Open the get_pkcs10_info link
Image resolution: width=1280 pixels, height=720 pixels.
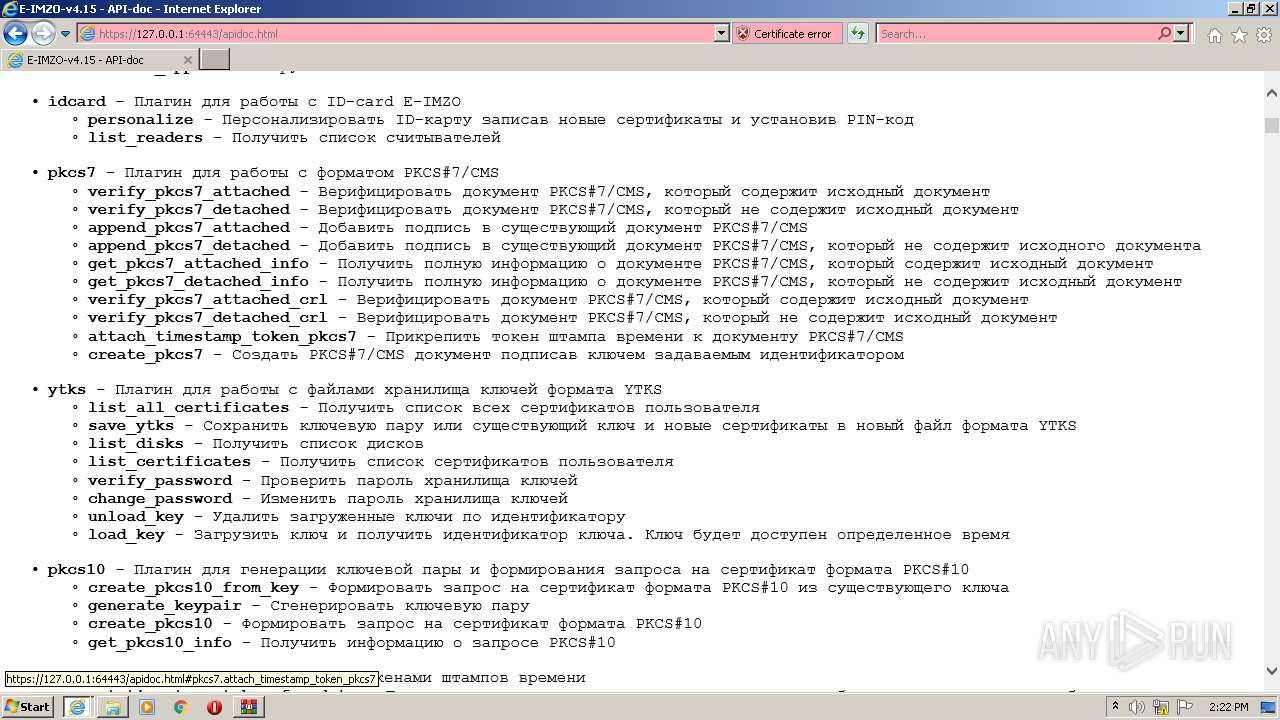coord(160,642)
